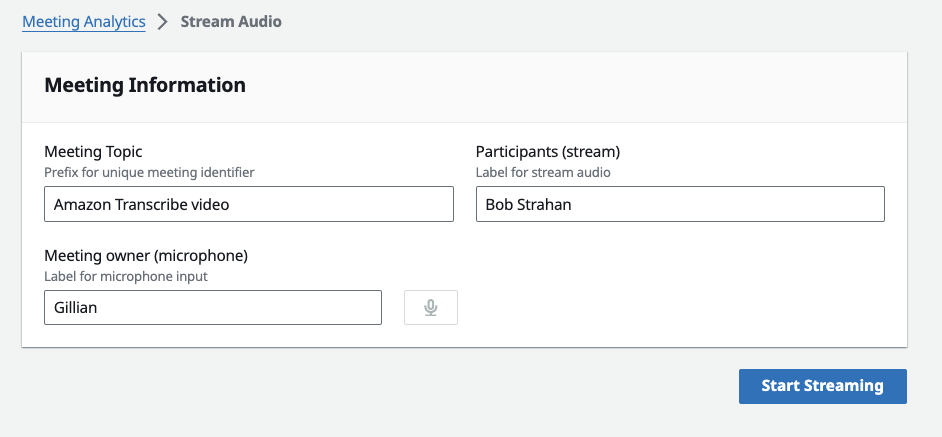Viewport: 942px width, 437px height.
Task: Click the 'Meeting owner (microphone)' label
Action: click(146, 255)
